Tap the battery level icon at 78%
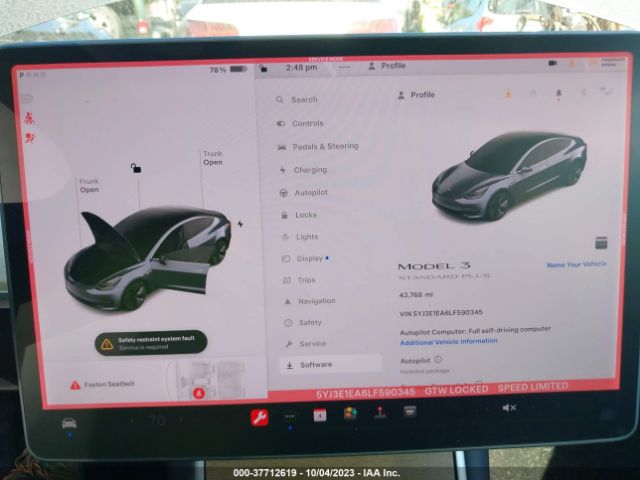 238,69
